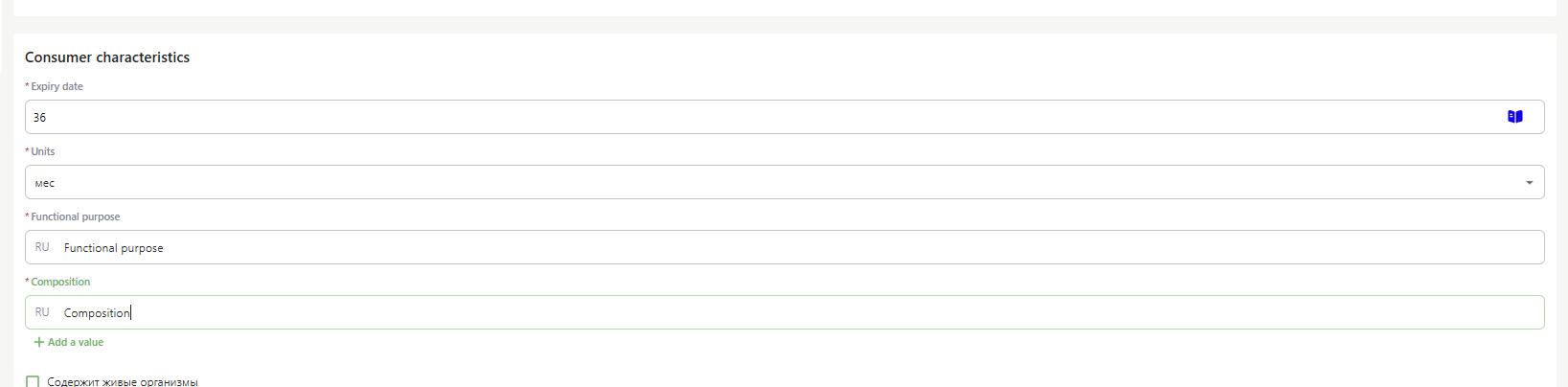
Task: Expand the Units dropdown arrow
Action: (x=1529, y=182)
